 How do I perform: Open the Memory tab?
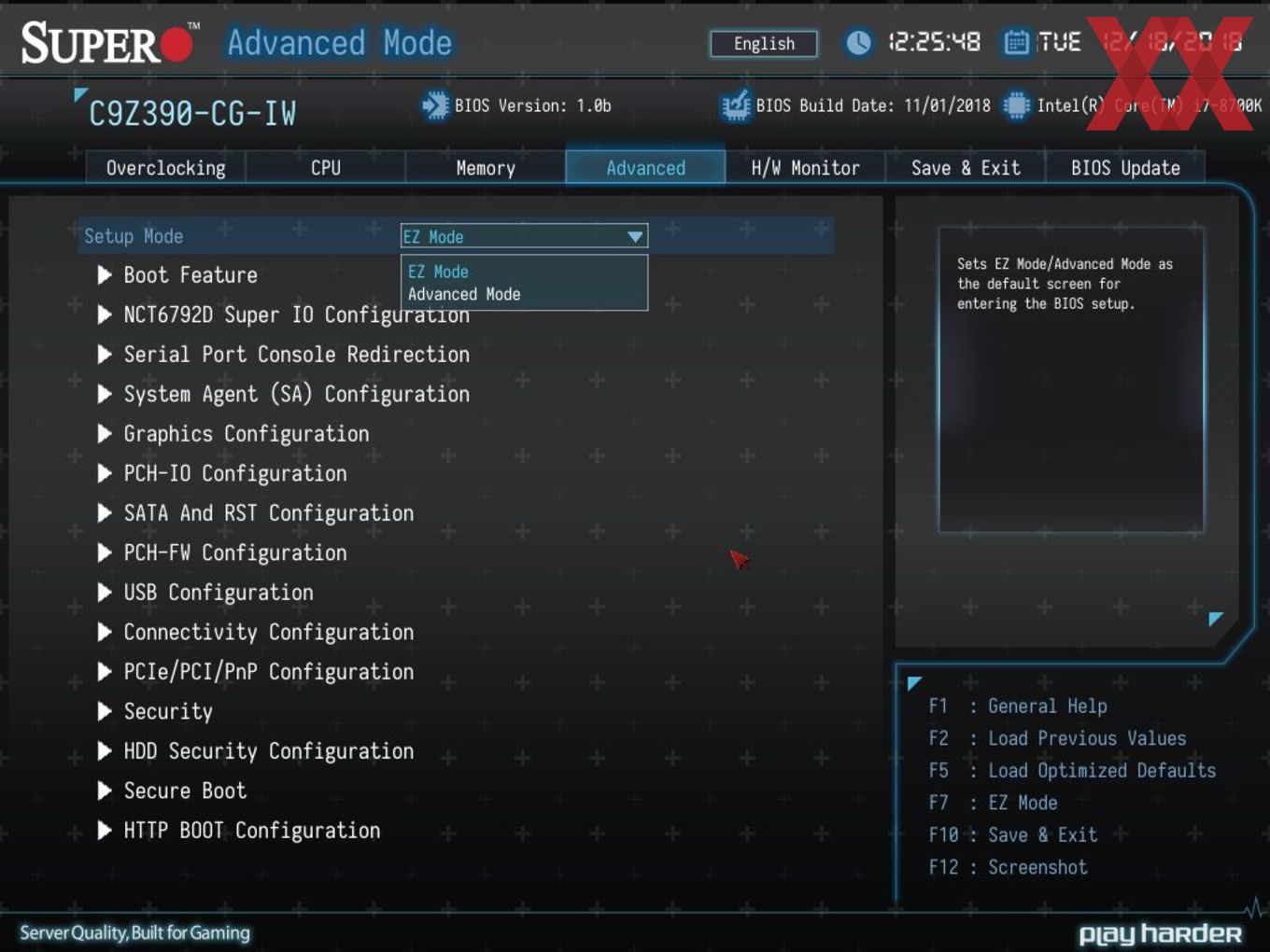pos(486,168)
